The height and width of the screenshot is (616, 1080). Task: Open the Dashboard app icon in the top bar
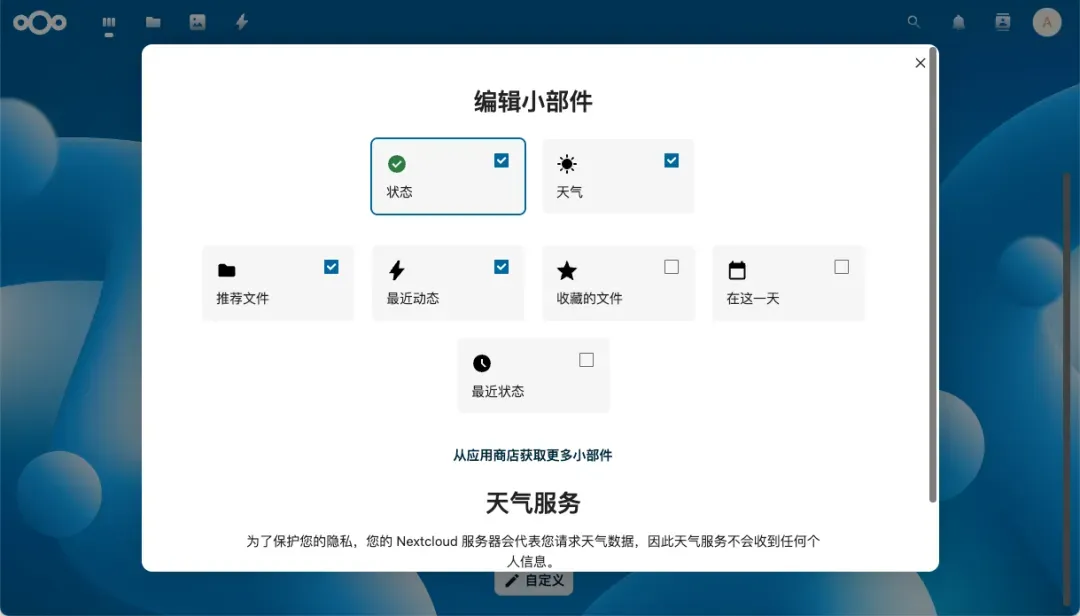pyautogui.click(x=109, y=23)
